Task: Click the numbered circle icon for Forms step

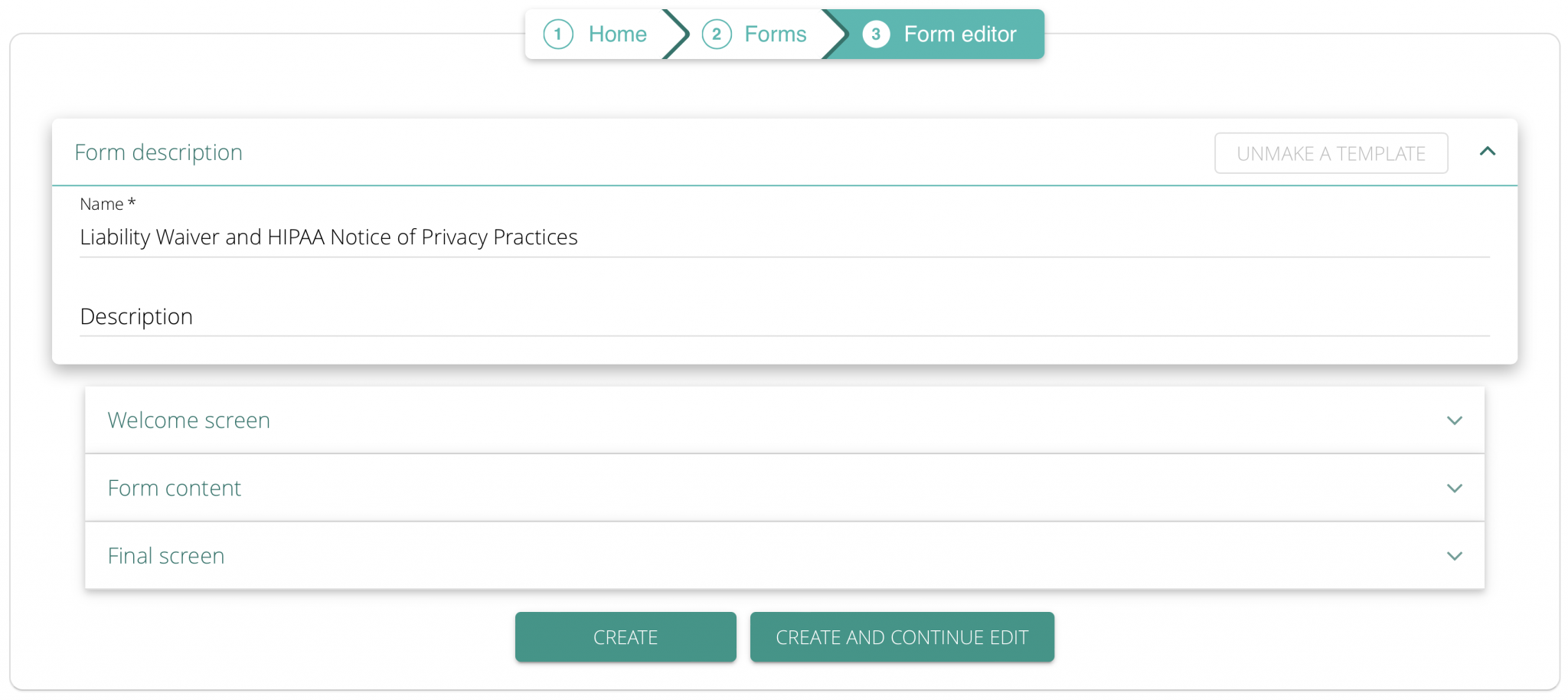Action: point(717,34)
